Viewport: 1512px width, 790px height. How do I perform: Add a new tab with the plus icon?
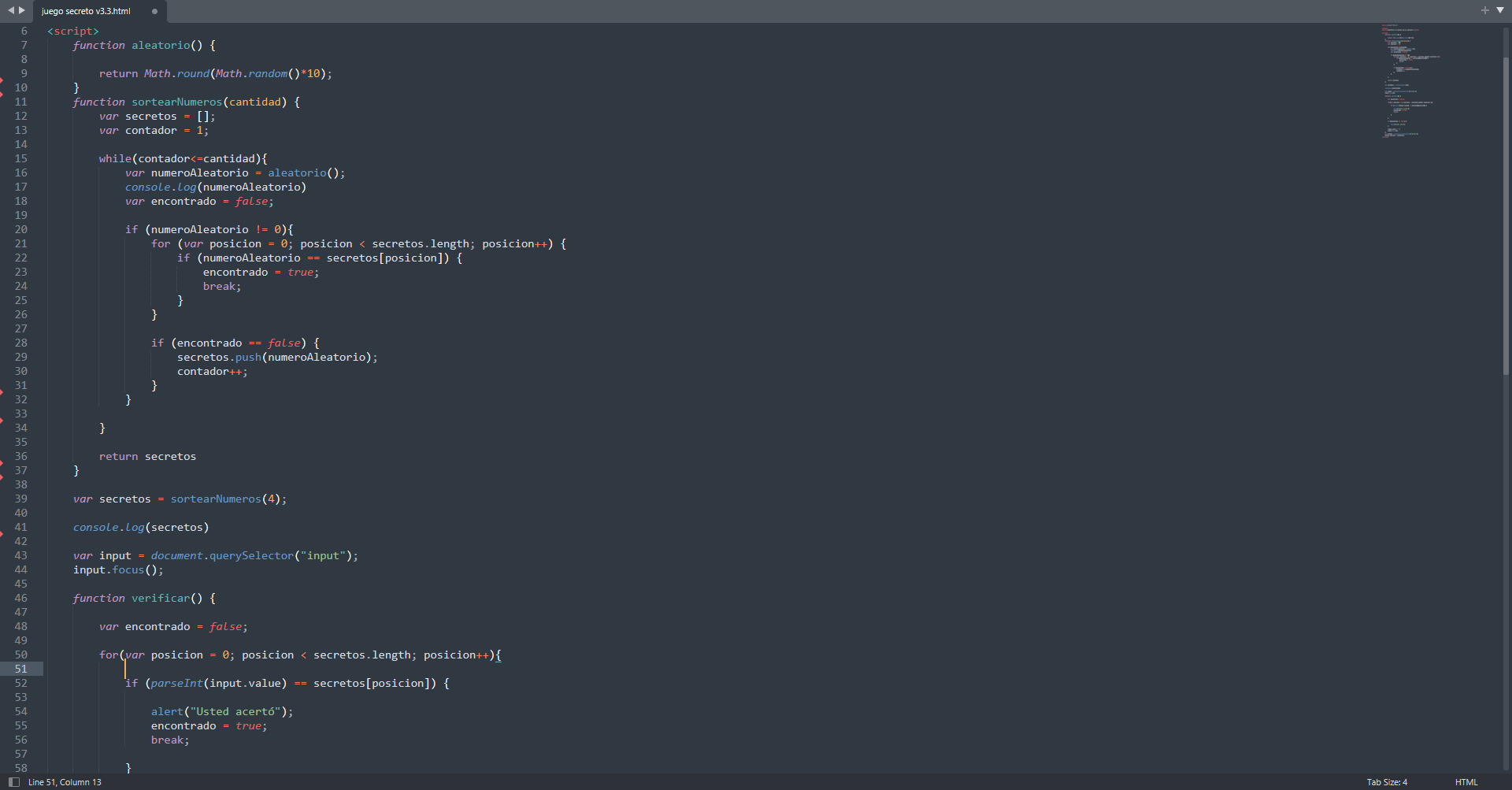[1484, 10]
